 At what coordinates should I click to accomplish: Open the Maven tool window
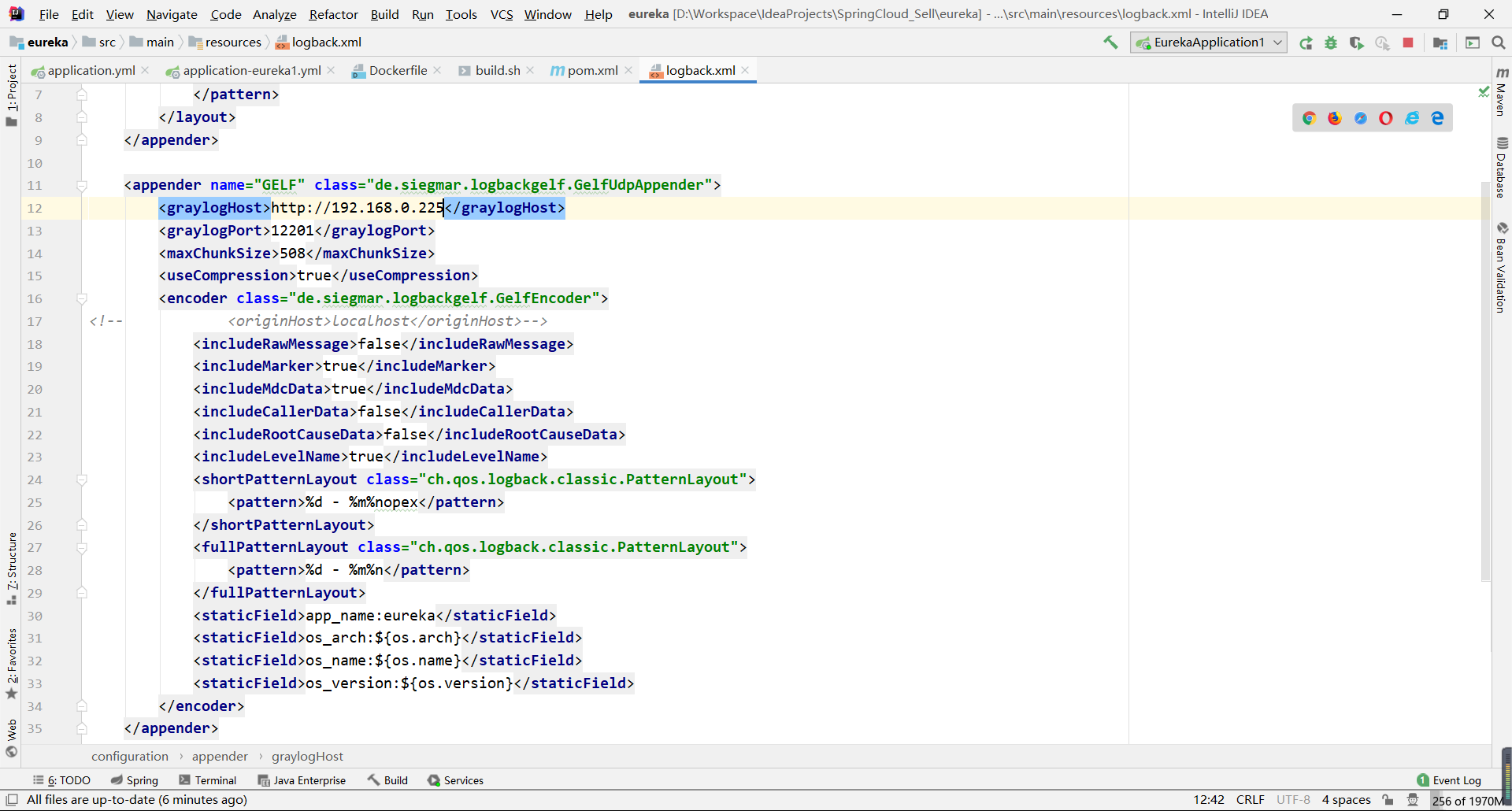pos(1502,91)
